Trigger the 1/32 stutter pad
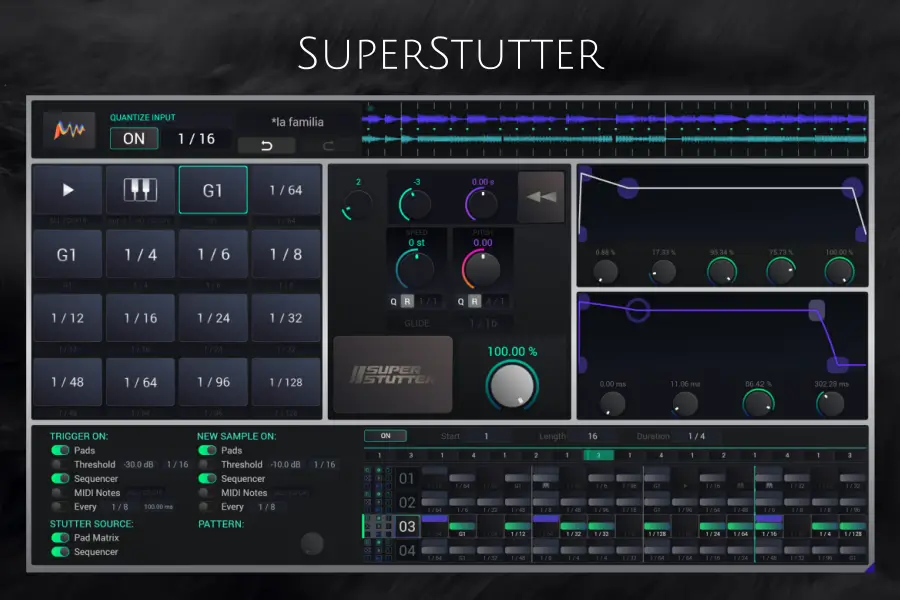 pyautogui.click(x=286, y=318)
